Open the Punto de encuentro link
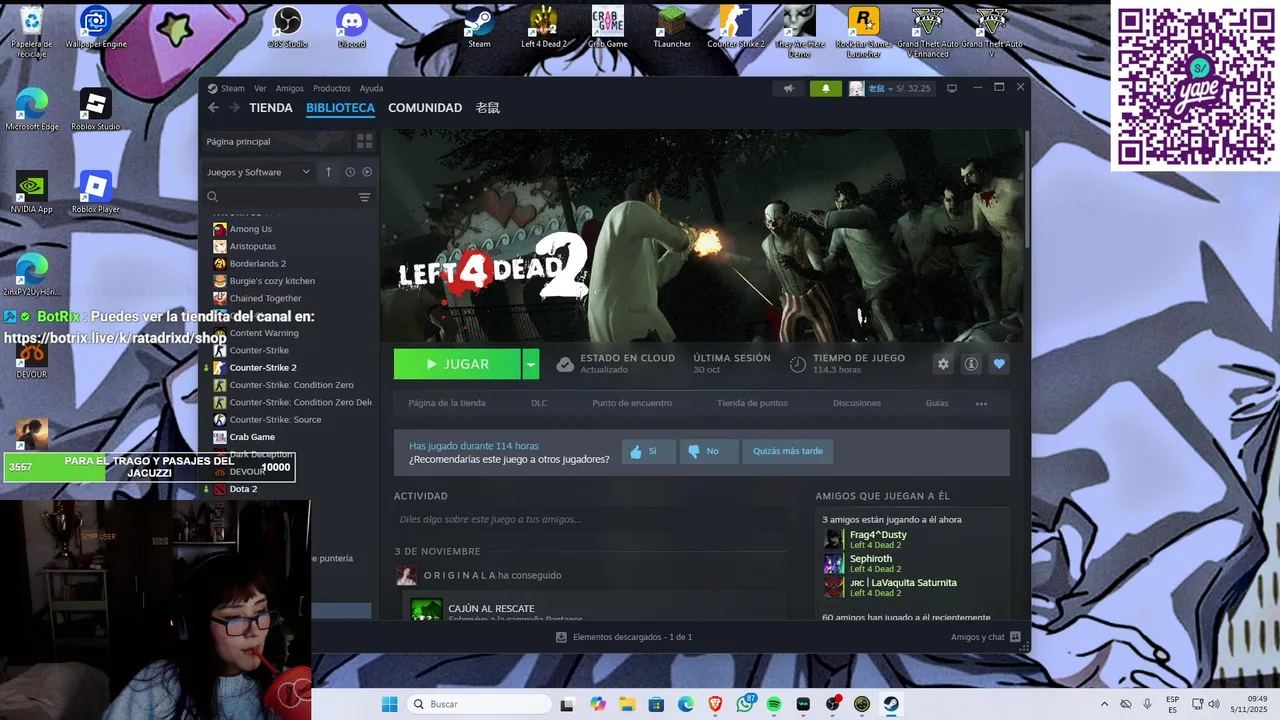 point(632,403)
